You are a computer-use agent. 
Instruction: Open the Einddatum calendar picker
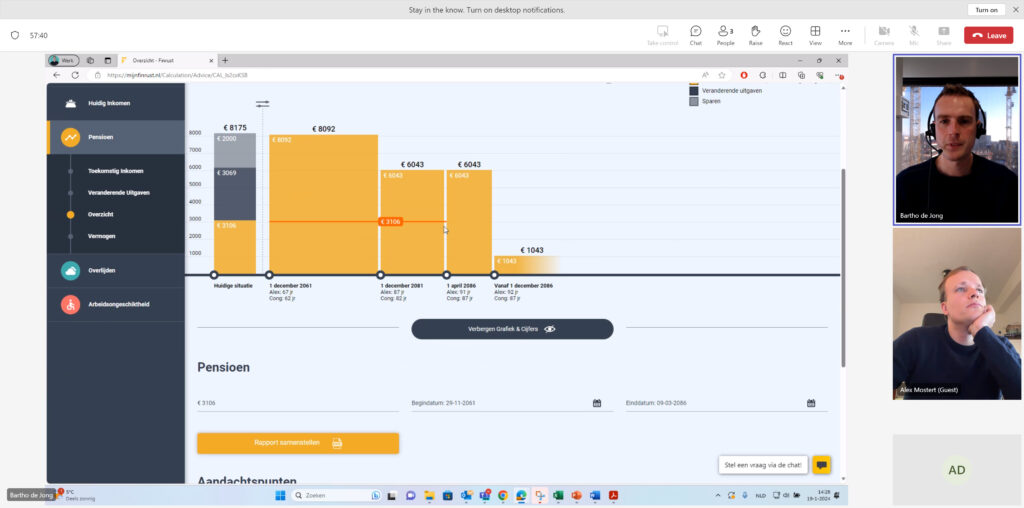click(811, 403)
